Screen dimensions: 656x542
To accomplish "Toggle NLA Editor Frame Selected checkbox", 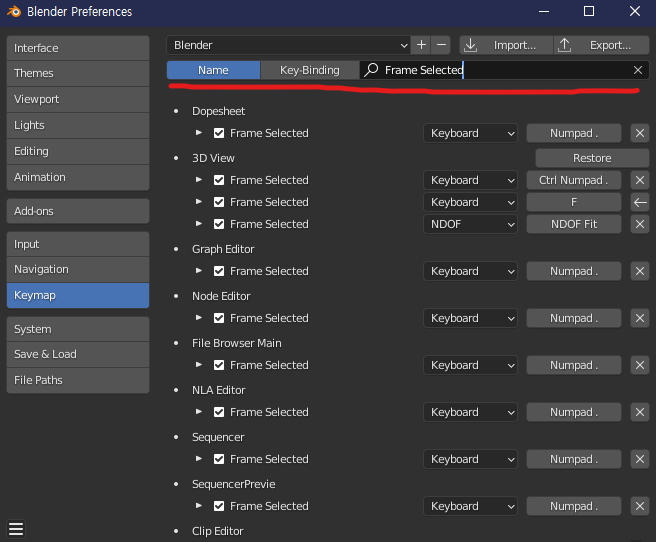I will 219,412.
